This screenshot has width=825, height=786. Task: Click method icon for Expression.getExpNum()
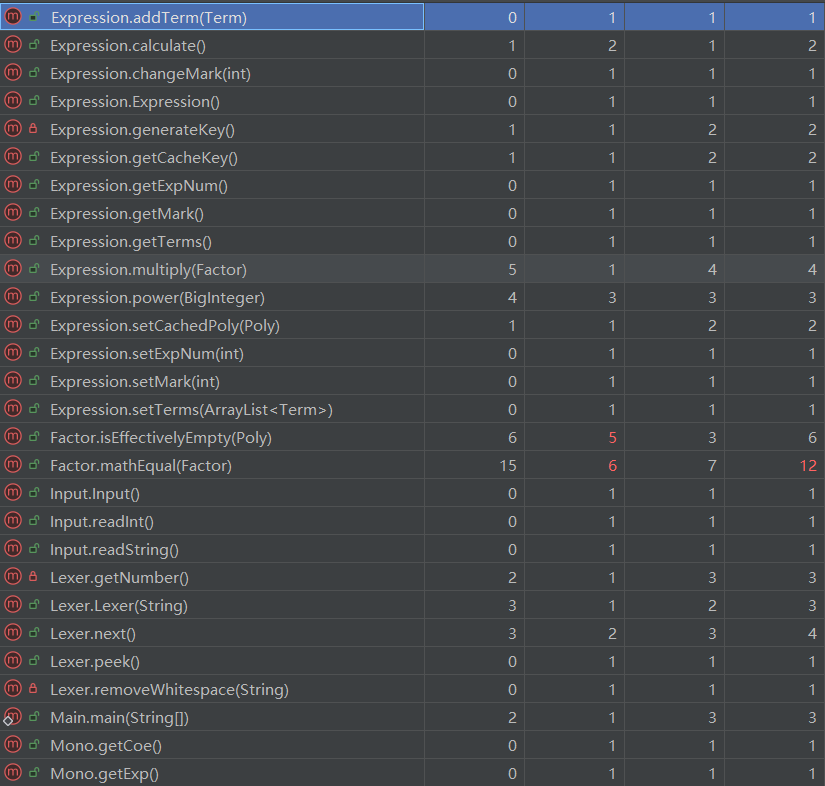coord(13,185)
